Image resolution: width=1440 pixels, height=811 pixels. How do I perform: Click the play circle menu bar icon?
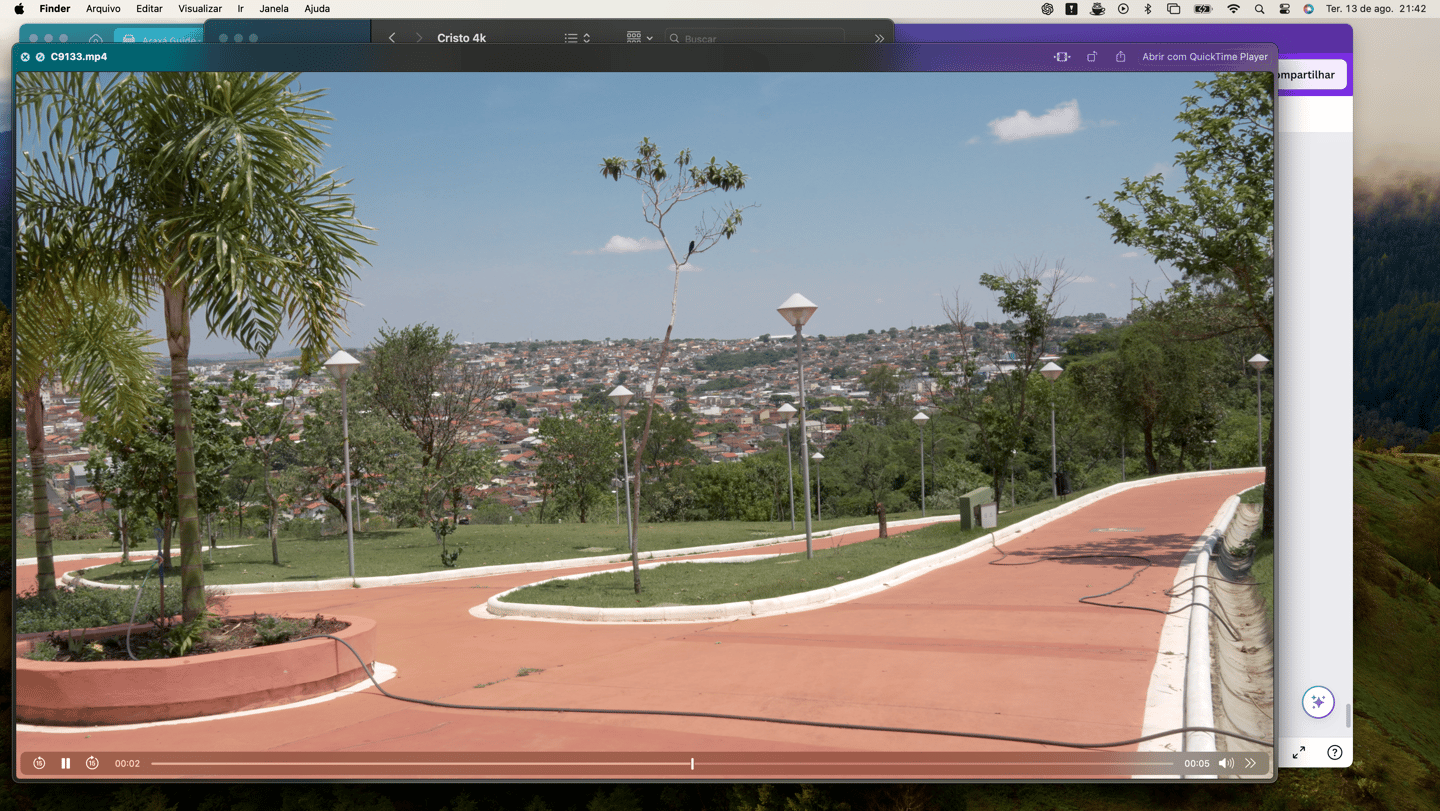pos(1123,9)
